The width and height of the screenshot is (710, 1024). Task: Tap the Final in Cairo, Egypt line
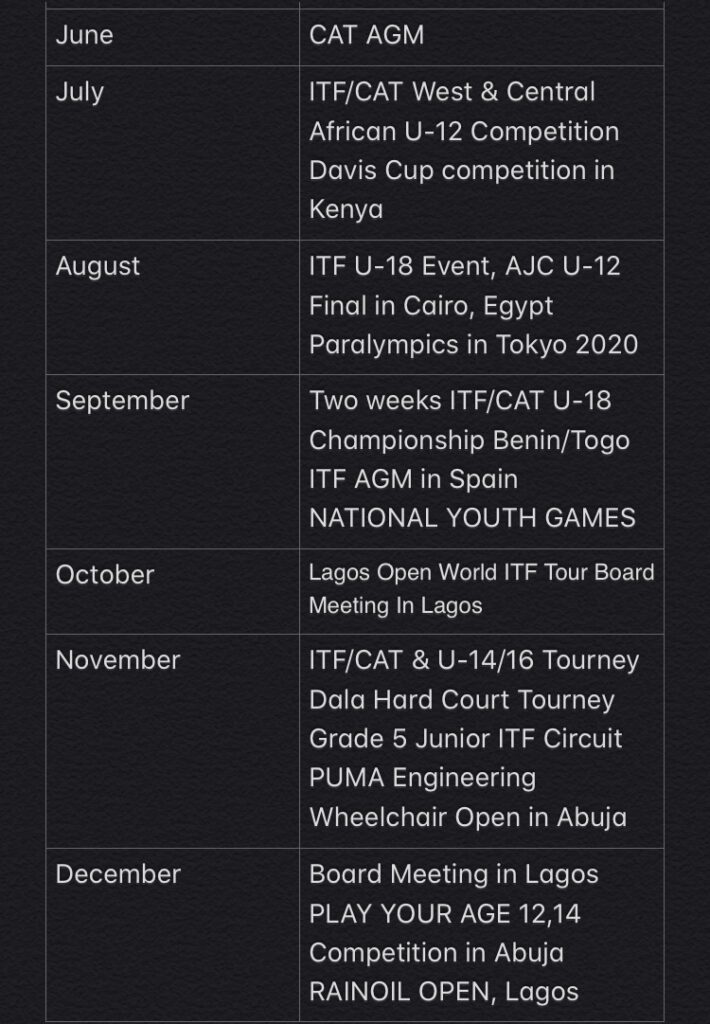[x=431, y=306]
